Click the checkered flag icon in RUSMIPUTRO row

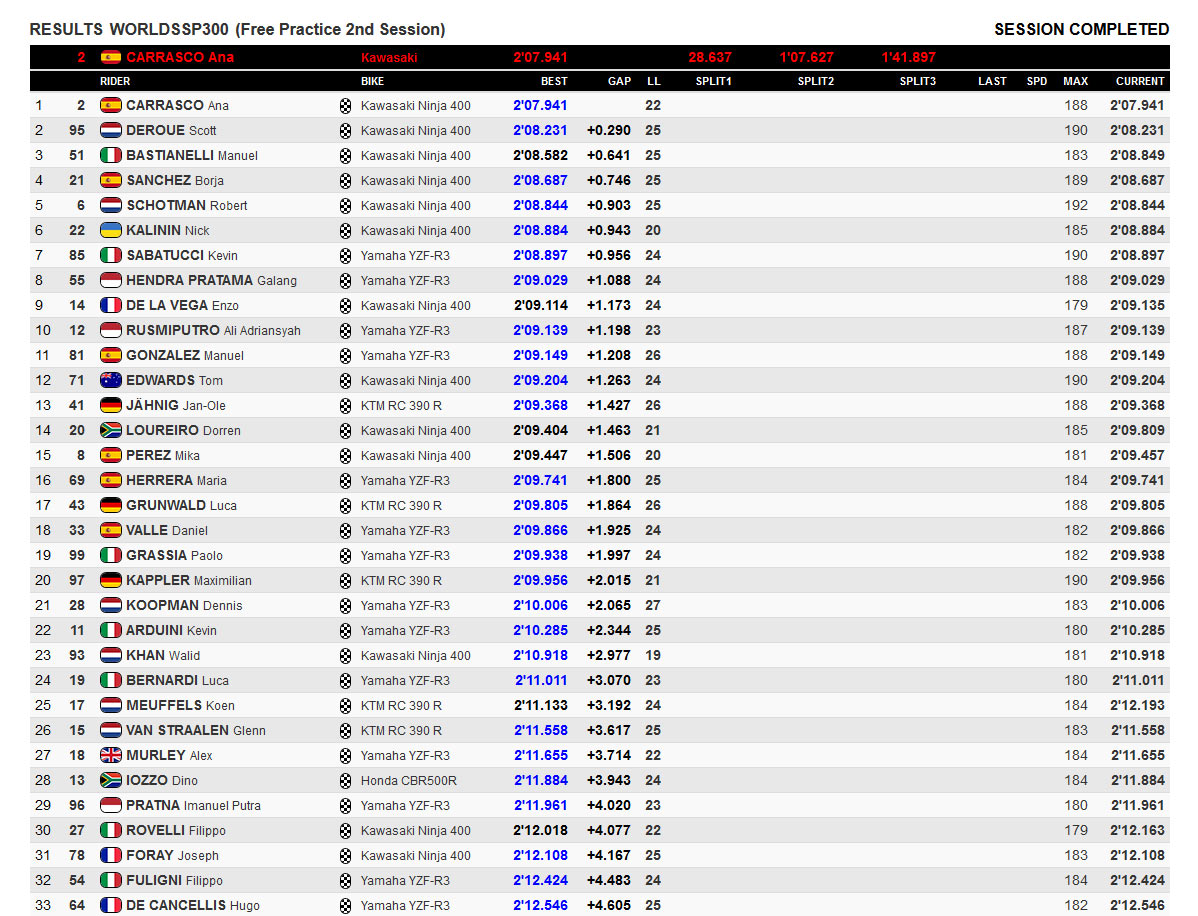[x=345, y=331]
